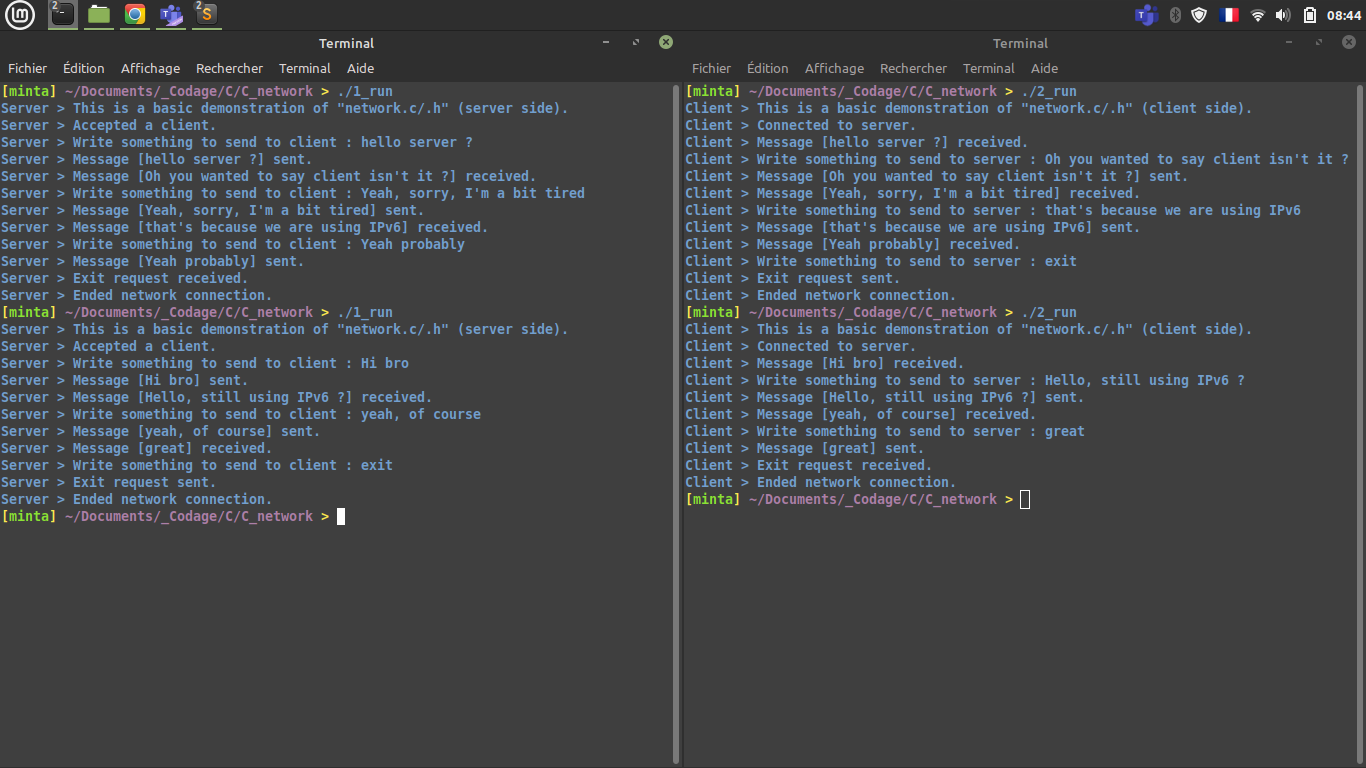The width and height of the screenshot is (1366, 768).
Task: Click the first './1_run' command line
Action: coord(197,91)
